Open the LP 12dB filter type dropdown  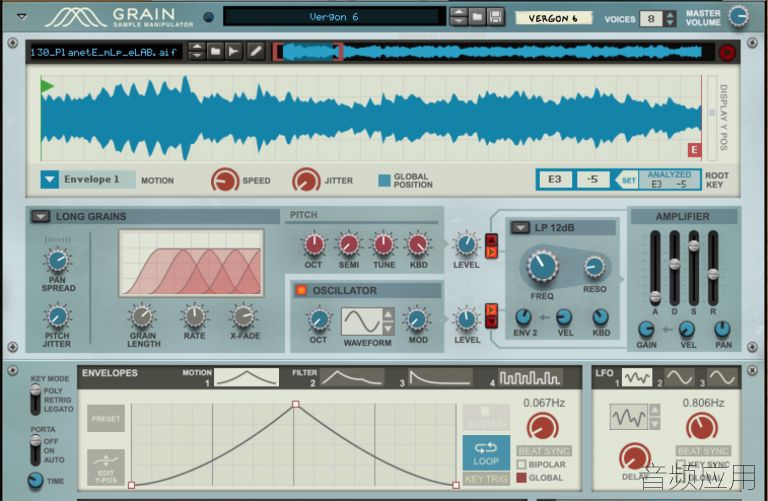[x=520, y=227]
